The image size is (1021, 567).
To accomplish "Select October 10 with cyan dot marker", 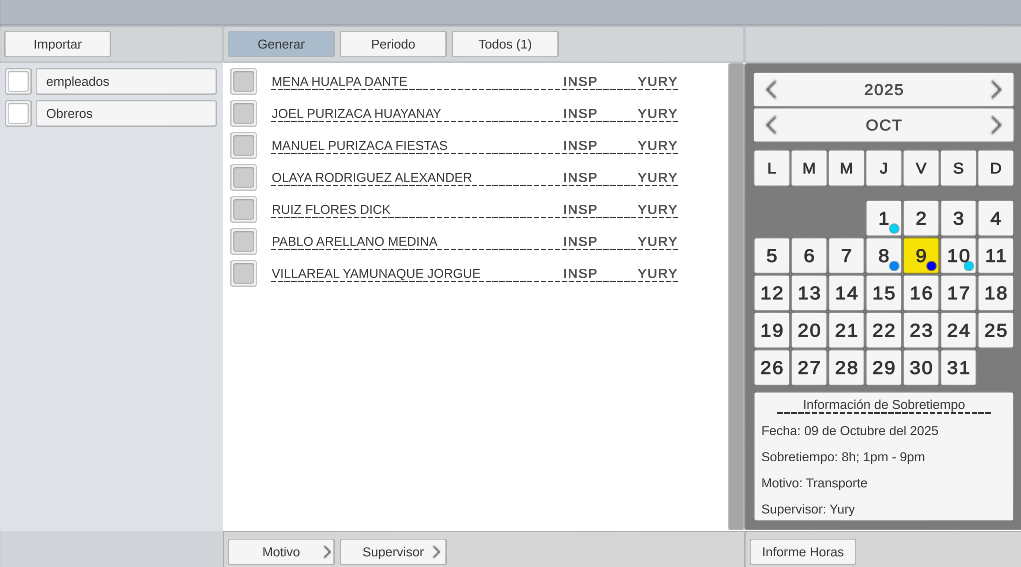I will 958,256.
